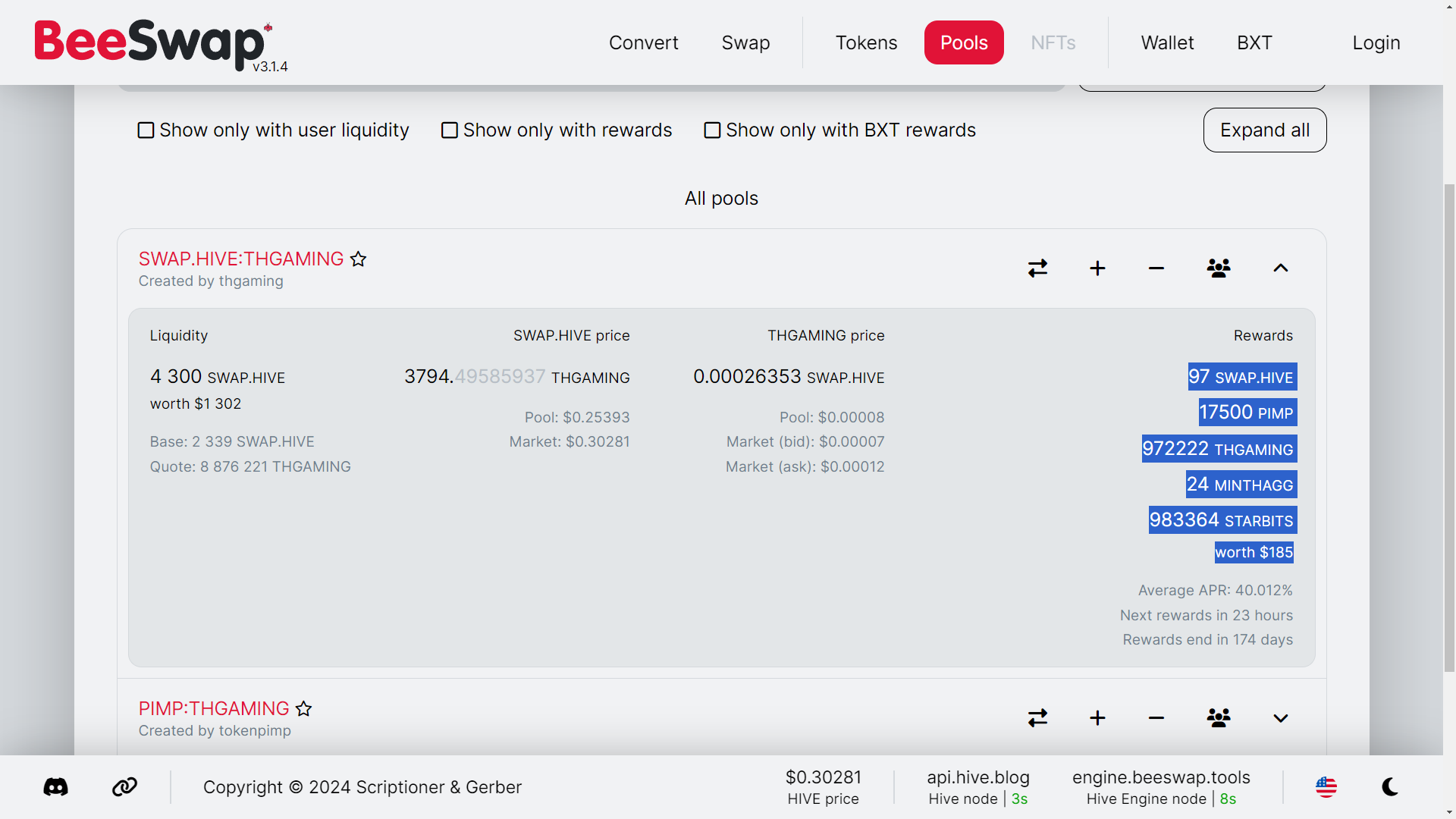Click the All pools heading
The width and height of the screenshot is (1456, 819).
point(721,199)
